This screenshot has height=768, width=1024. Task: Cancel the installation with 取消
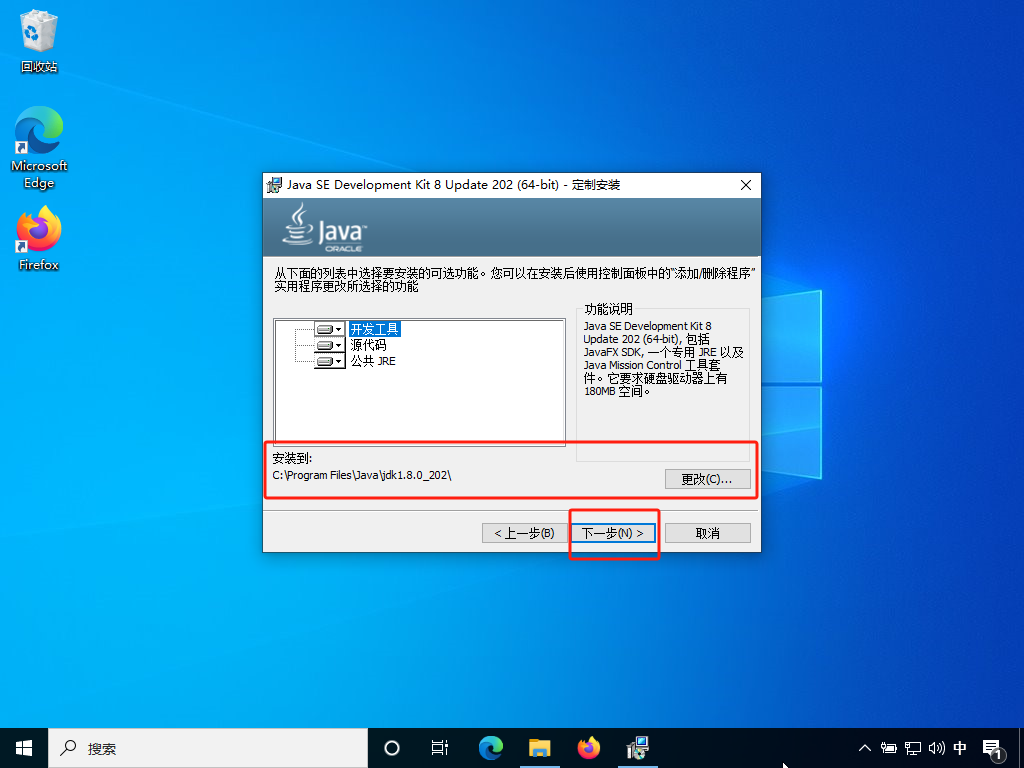pos(707,533)
